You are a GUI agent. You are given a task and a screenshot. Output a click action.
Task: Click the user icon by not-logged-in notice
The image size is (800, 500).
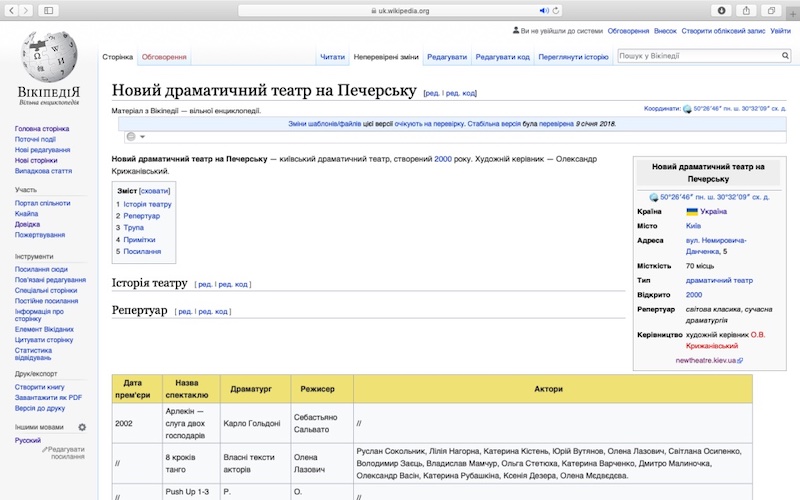click(516, 31)
